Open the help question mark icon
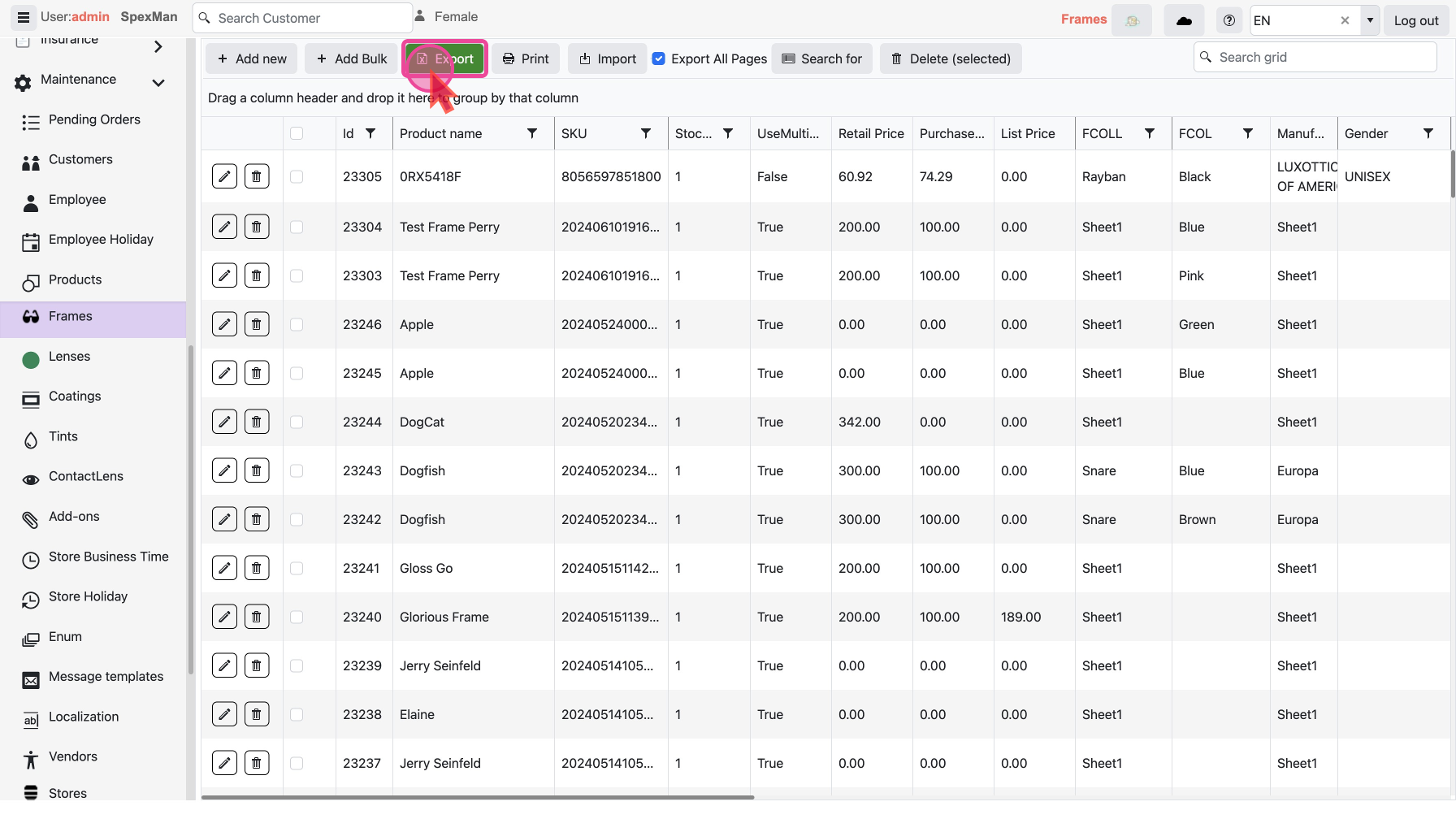Screen dimensions: 1456x819 click(1228, 20)
